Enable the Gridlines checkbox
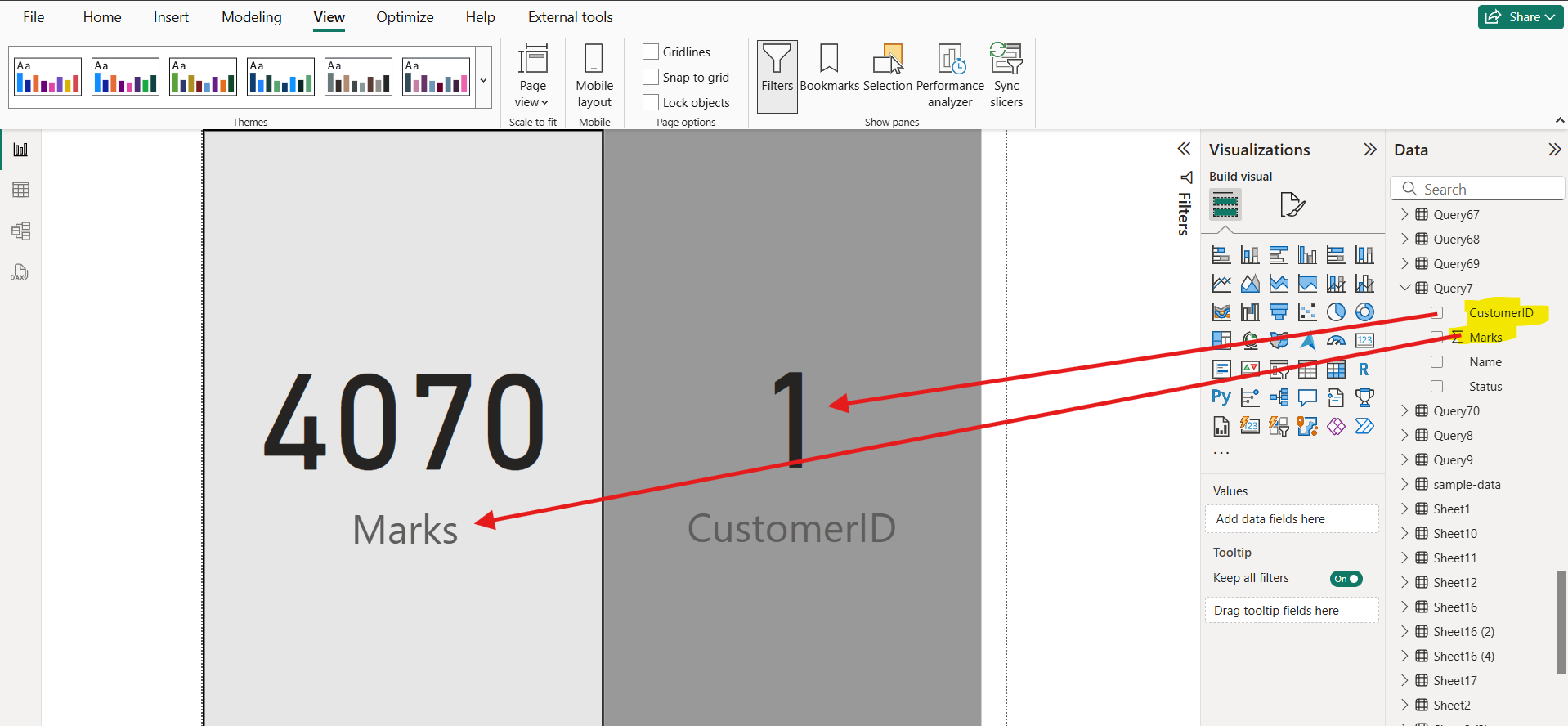This screenshot has width=1568, height=726. pos(651,52)
